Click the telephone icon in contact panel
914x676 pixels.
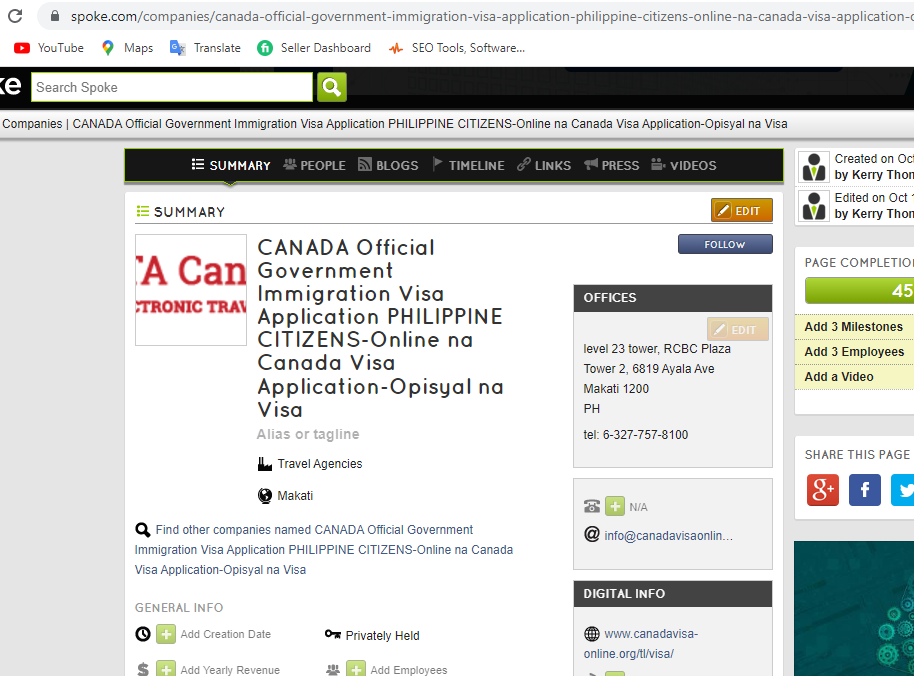coord(592,506)
